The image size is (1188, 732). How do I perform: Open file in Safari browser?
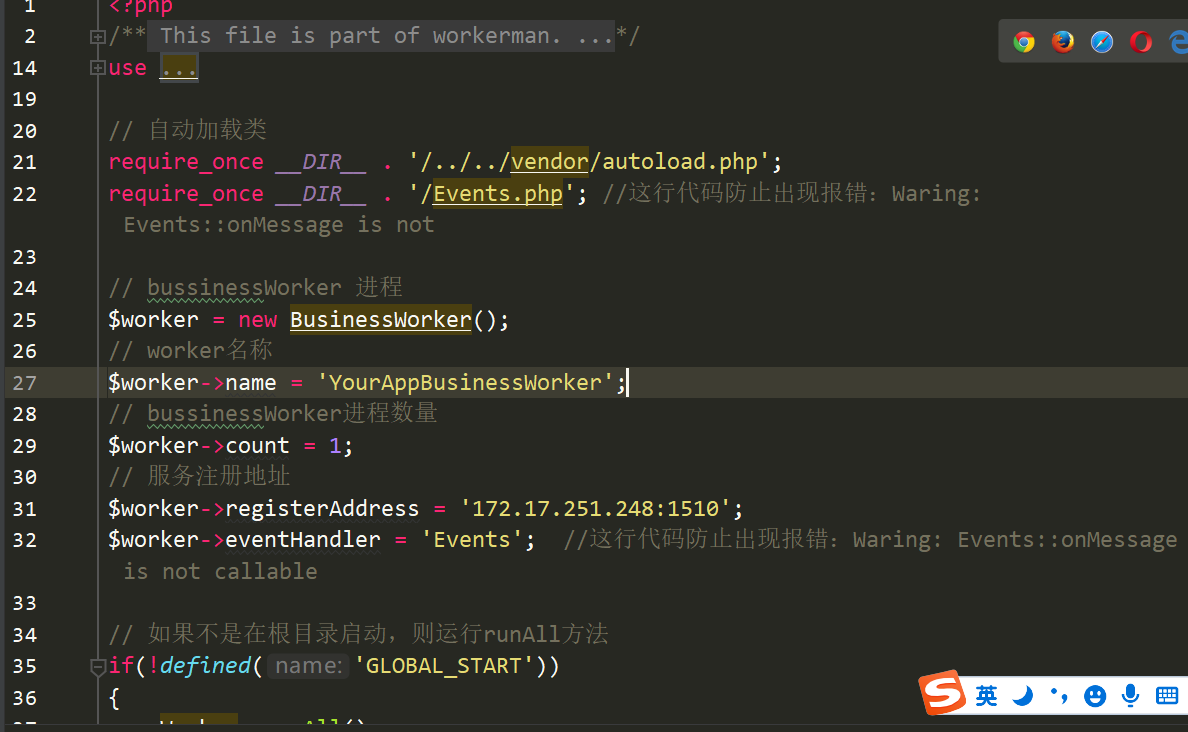1102,42
